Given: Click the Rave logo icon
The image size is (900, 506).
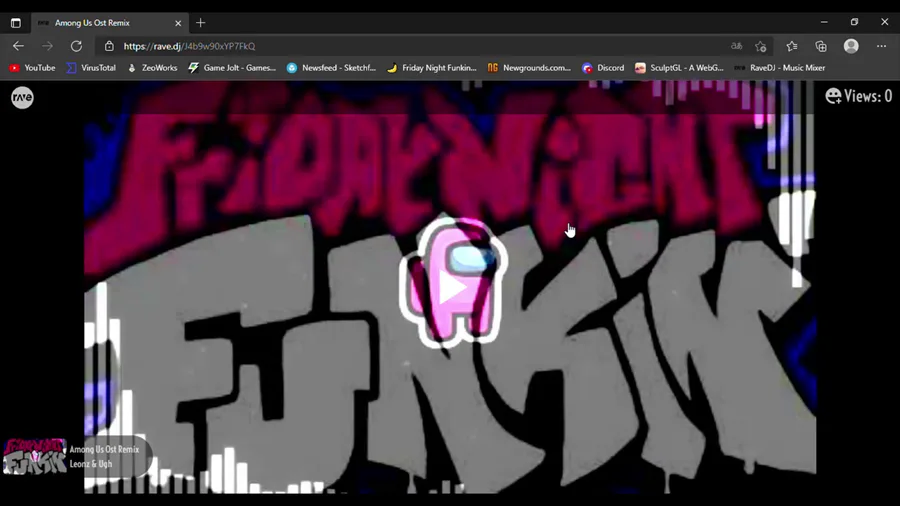Looking at the screenshot, I should pyautogui.click(x=22, y=98).
